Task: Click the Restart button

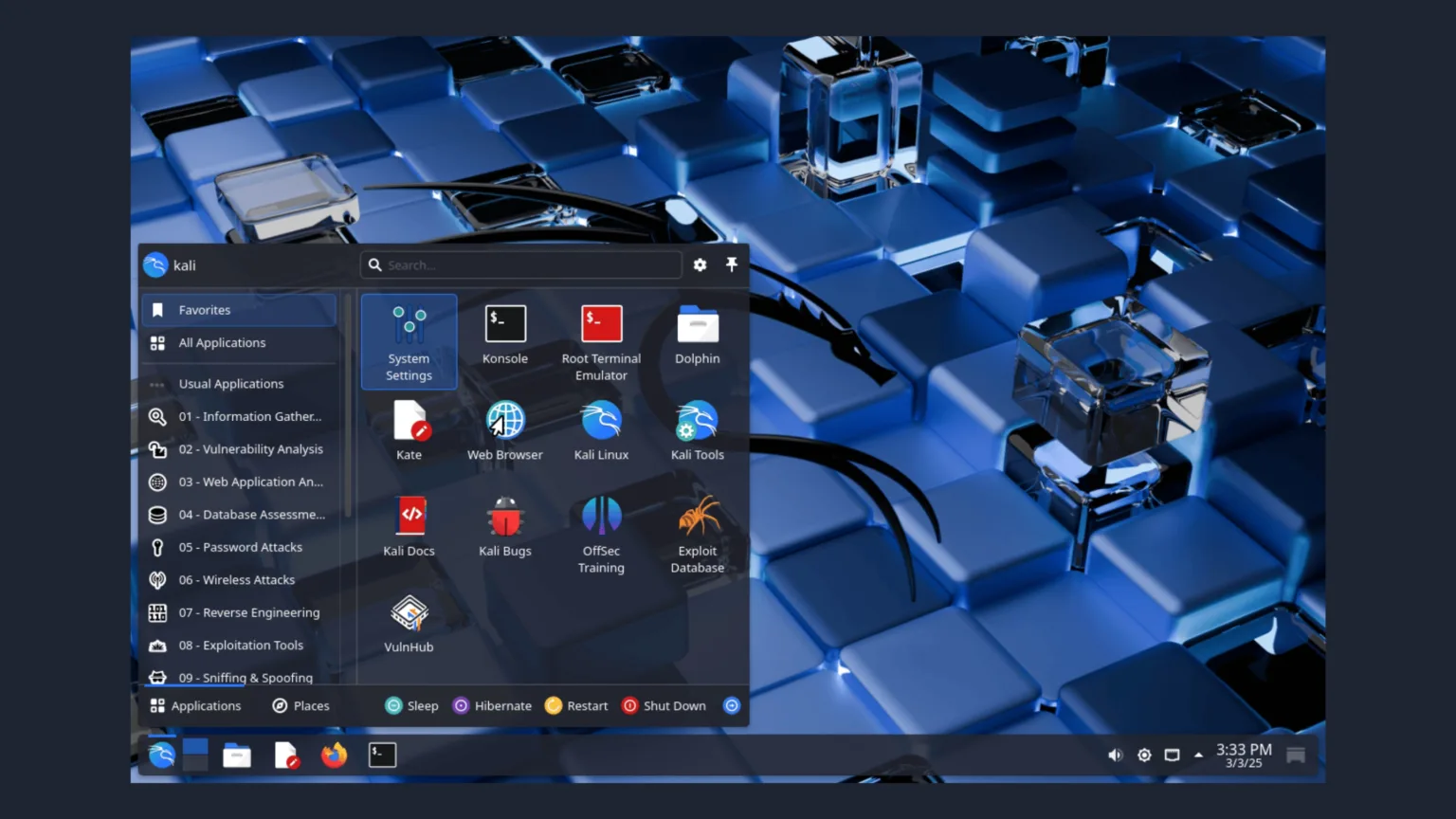Action: click(x=576, y=705)
